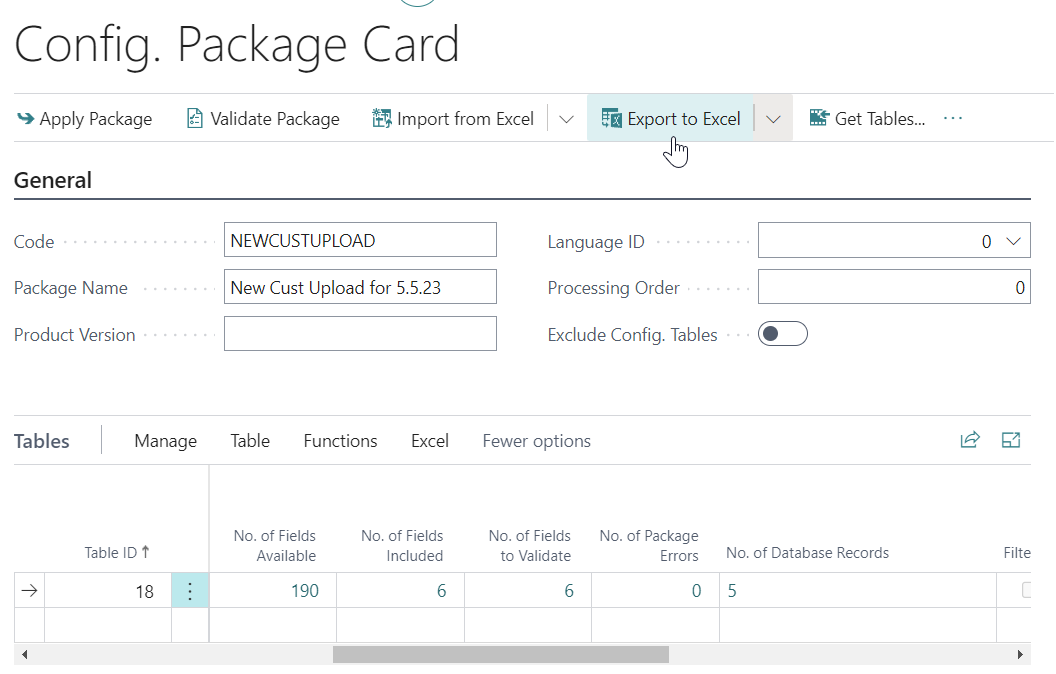
Task: Expand Tables section to full page icon
Action: coord(1011,441)
